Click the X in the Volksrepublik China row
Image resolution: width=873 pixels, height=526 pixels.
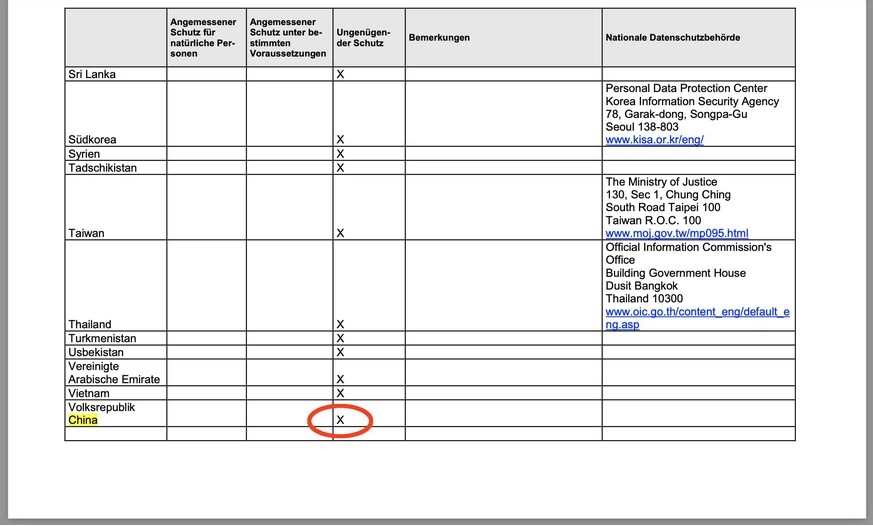pyautogui.click(x=340, y=420)
